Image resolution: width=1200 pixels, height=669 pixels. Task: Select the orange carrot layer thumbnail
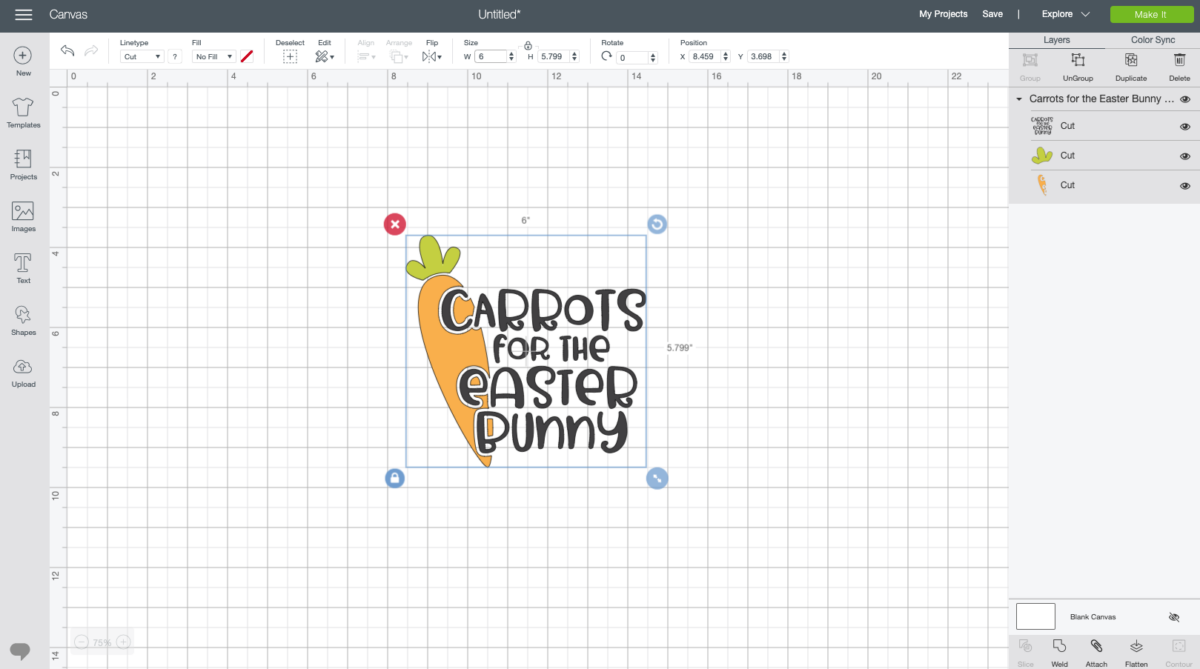pos(1042,185)
